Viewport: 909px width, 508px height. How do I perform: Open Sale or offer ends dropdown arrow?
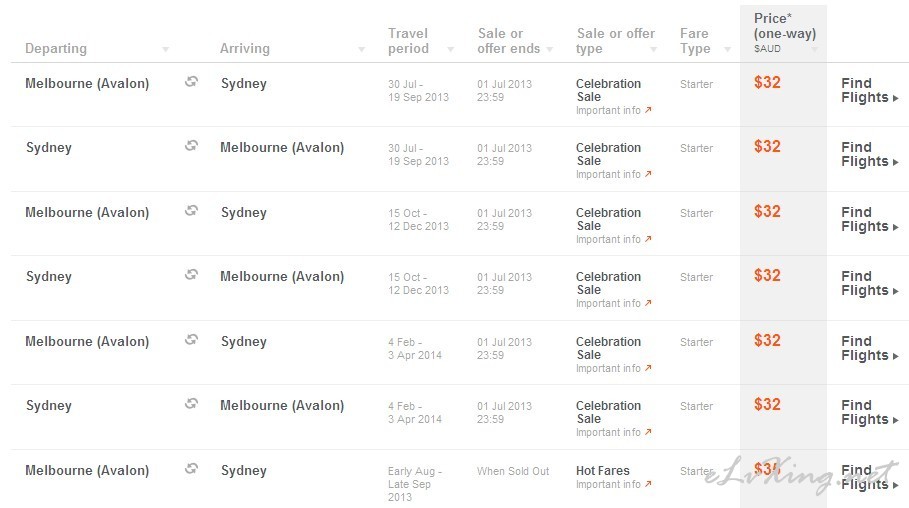point(550,49)
